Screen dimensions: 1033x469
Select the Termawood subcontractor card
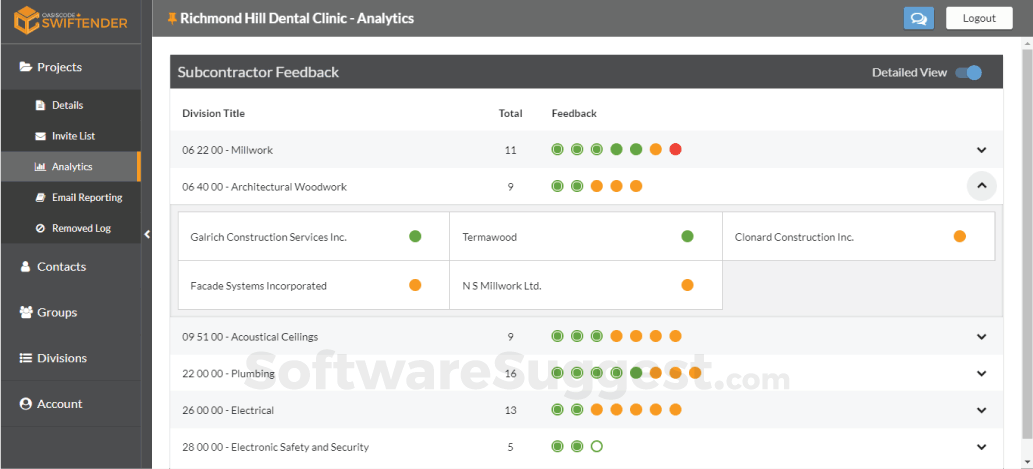tap(586, 236)
